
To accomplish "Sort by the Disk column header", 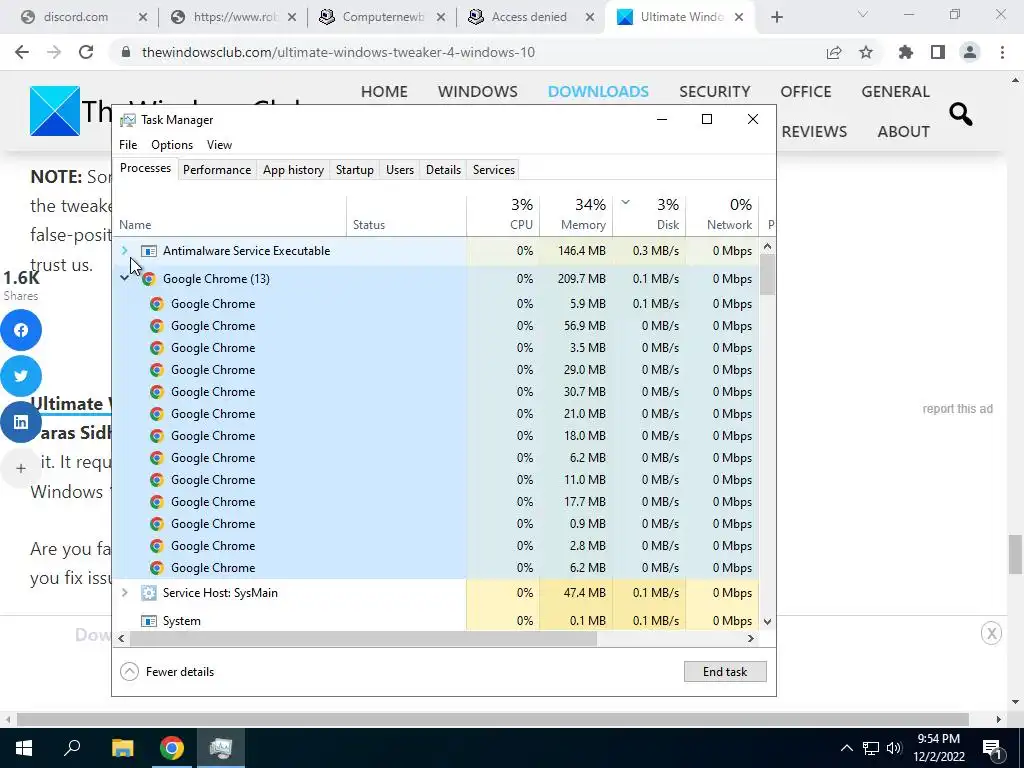I will pos(649,215).
